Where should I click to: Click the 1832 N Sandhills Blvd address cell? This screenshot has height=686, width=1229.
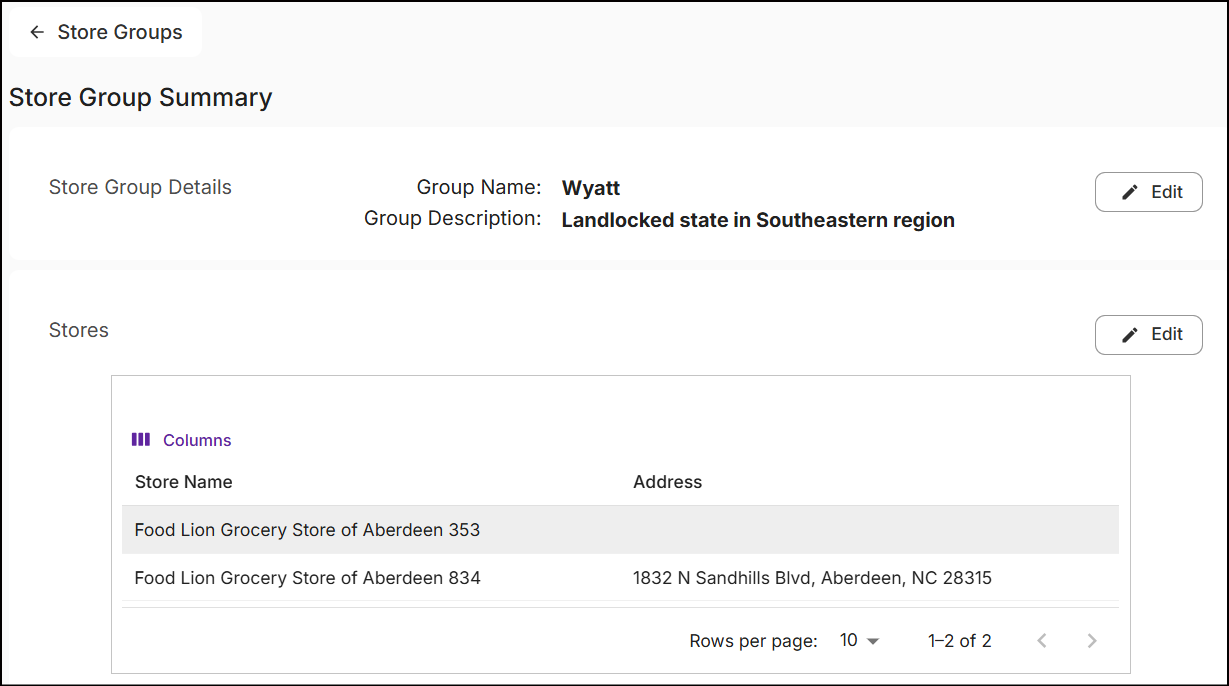(x=812, y=578)
